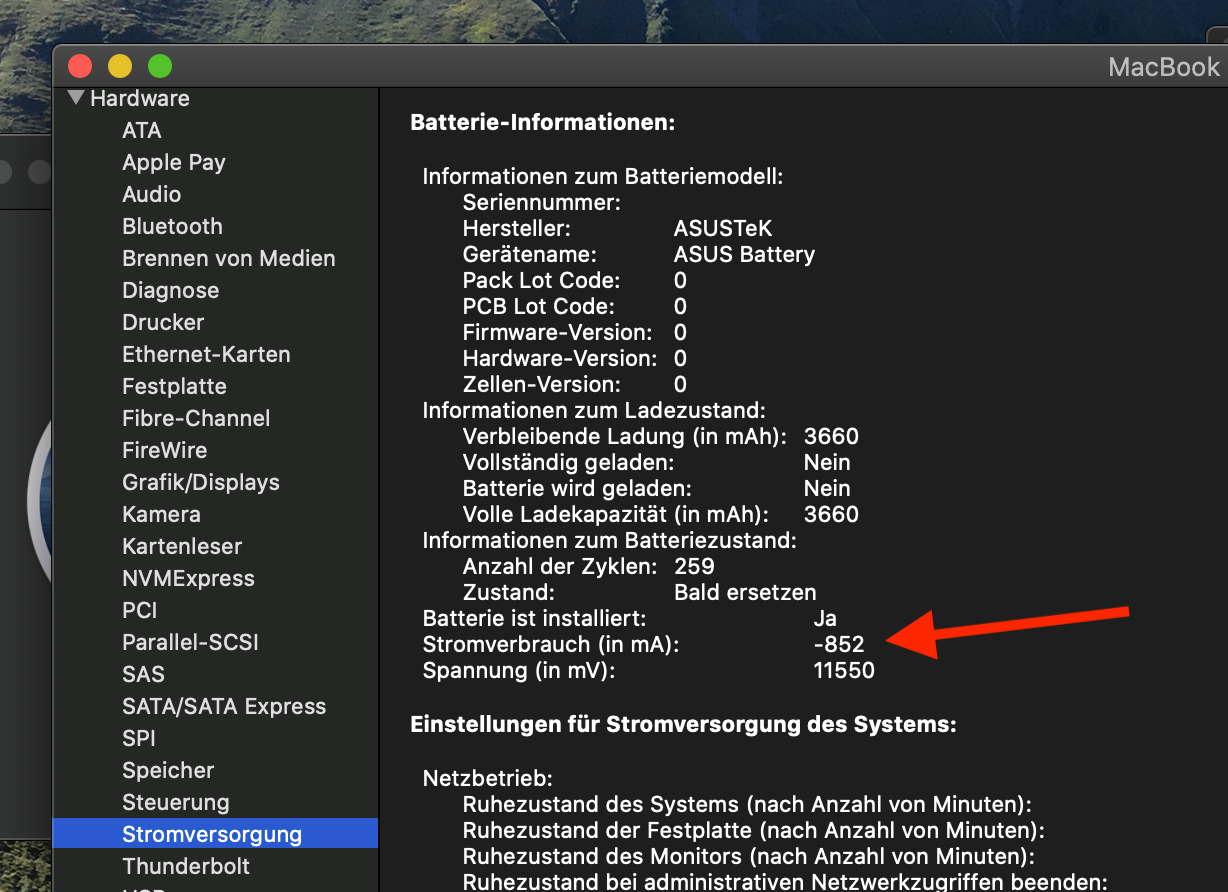The width and height of the screenshot is (1228, 892).
Task: Select Brennen von Medien entry
Action: 228,258
